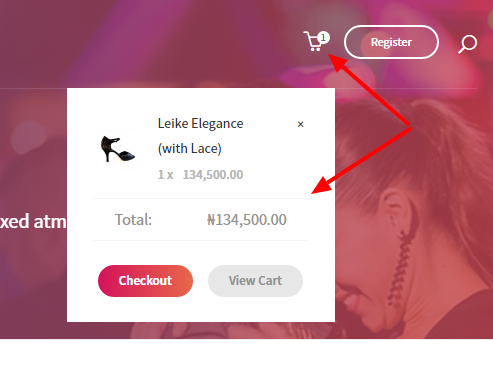Click the (with Lace) product name line

[190, 148]
